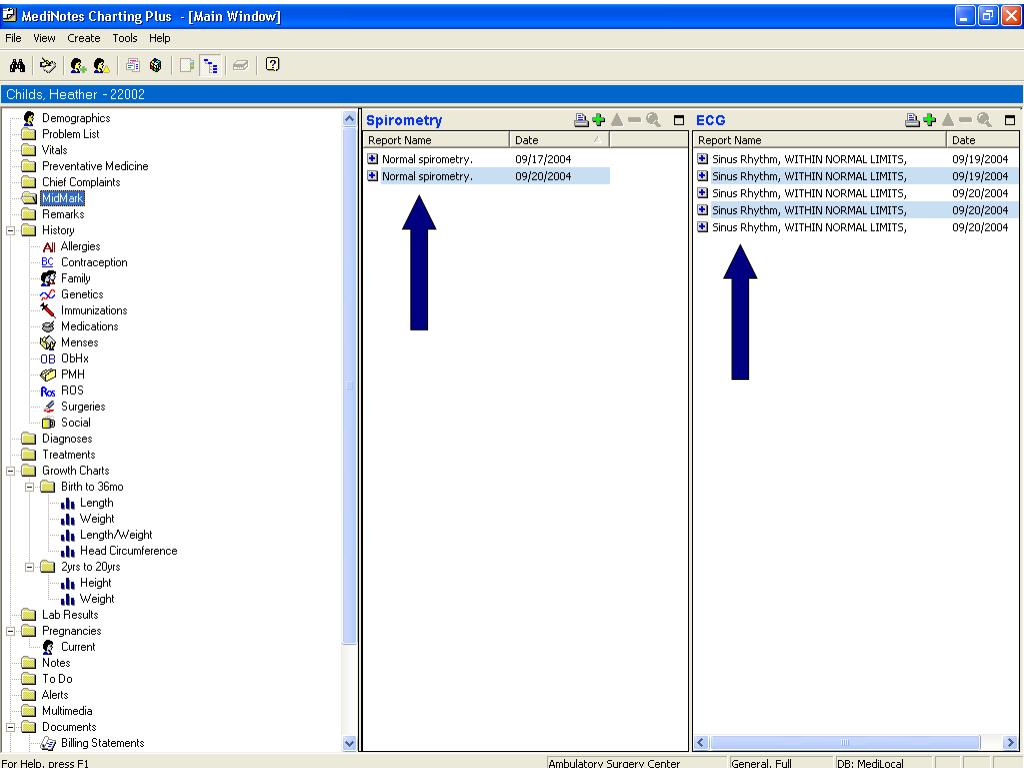Open the Help menu
Image resolution: width=1024 pixels, height=768 pixels.
coord(159,38)
